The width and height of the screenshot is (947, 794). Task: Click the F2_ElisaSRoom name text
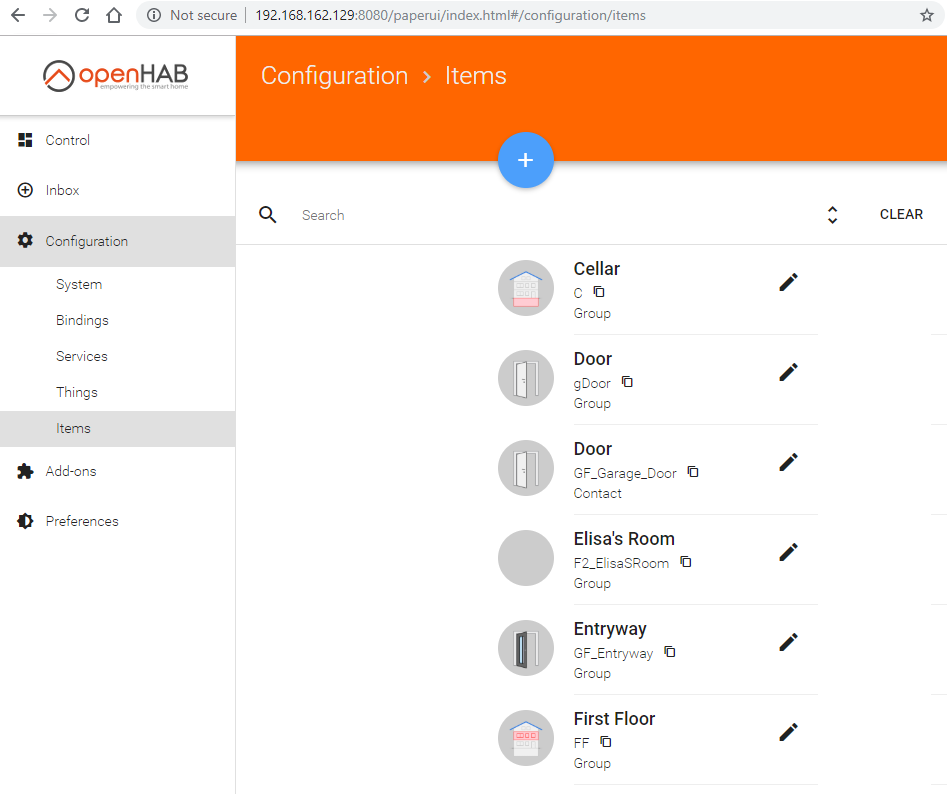[621, 563]
